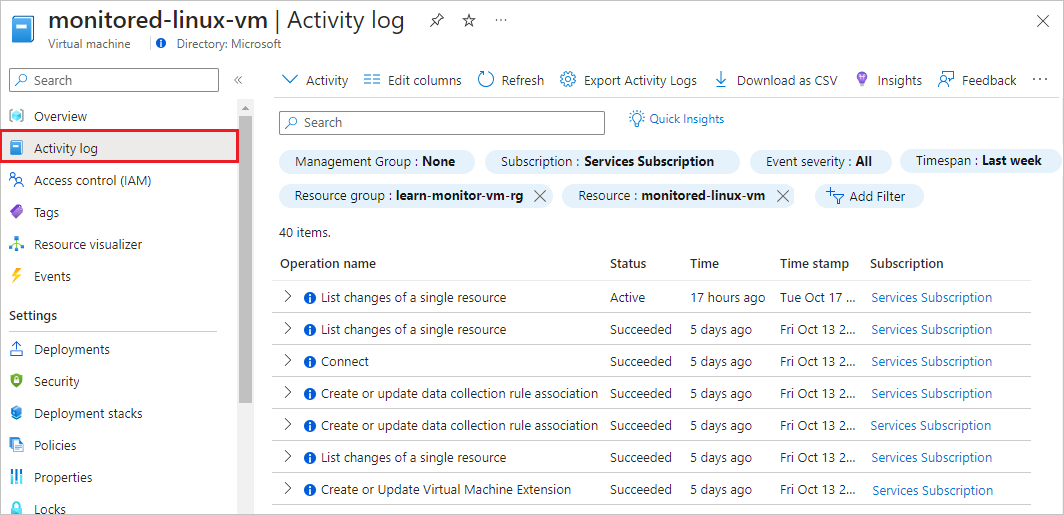This screenshot has width=1064, height=515.
Task: Click the left menu scrollbar
Action: click(246, 261)
